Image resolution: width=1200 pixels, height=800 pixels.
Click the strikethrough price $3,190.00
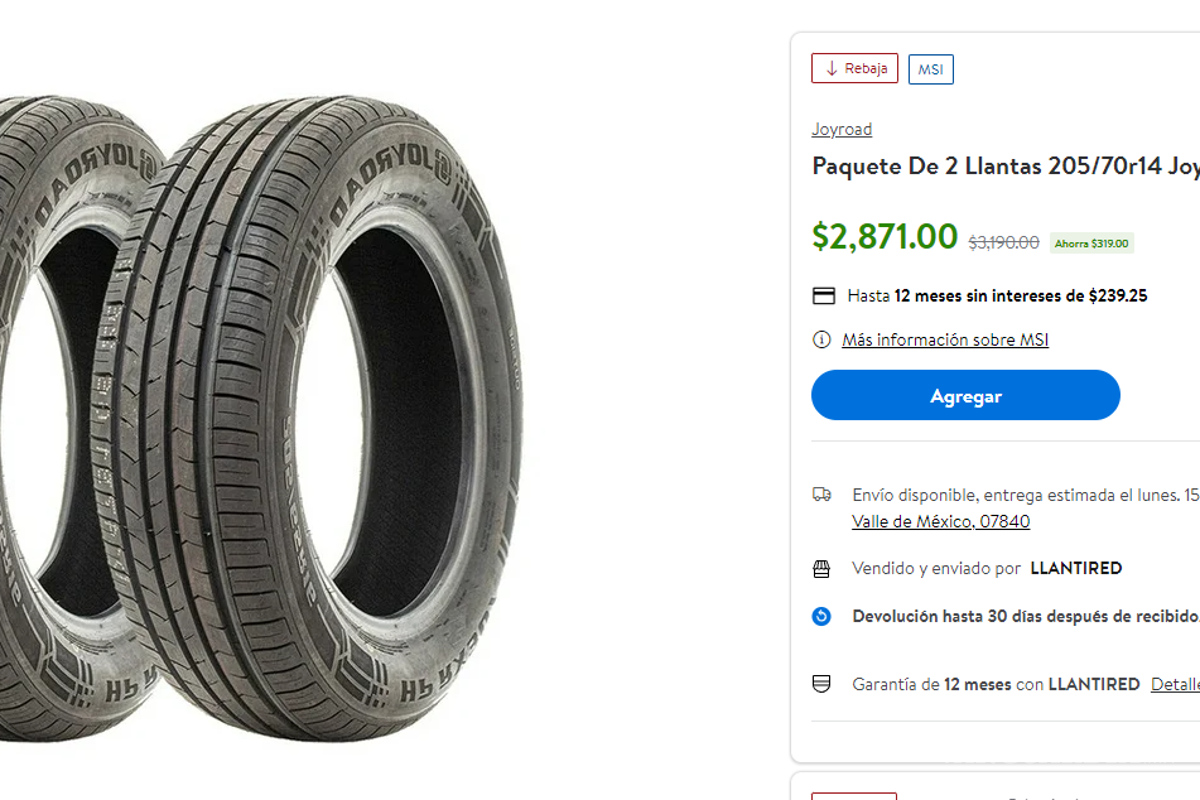pyautogui.click(x=1001, y=240)
